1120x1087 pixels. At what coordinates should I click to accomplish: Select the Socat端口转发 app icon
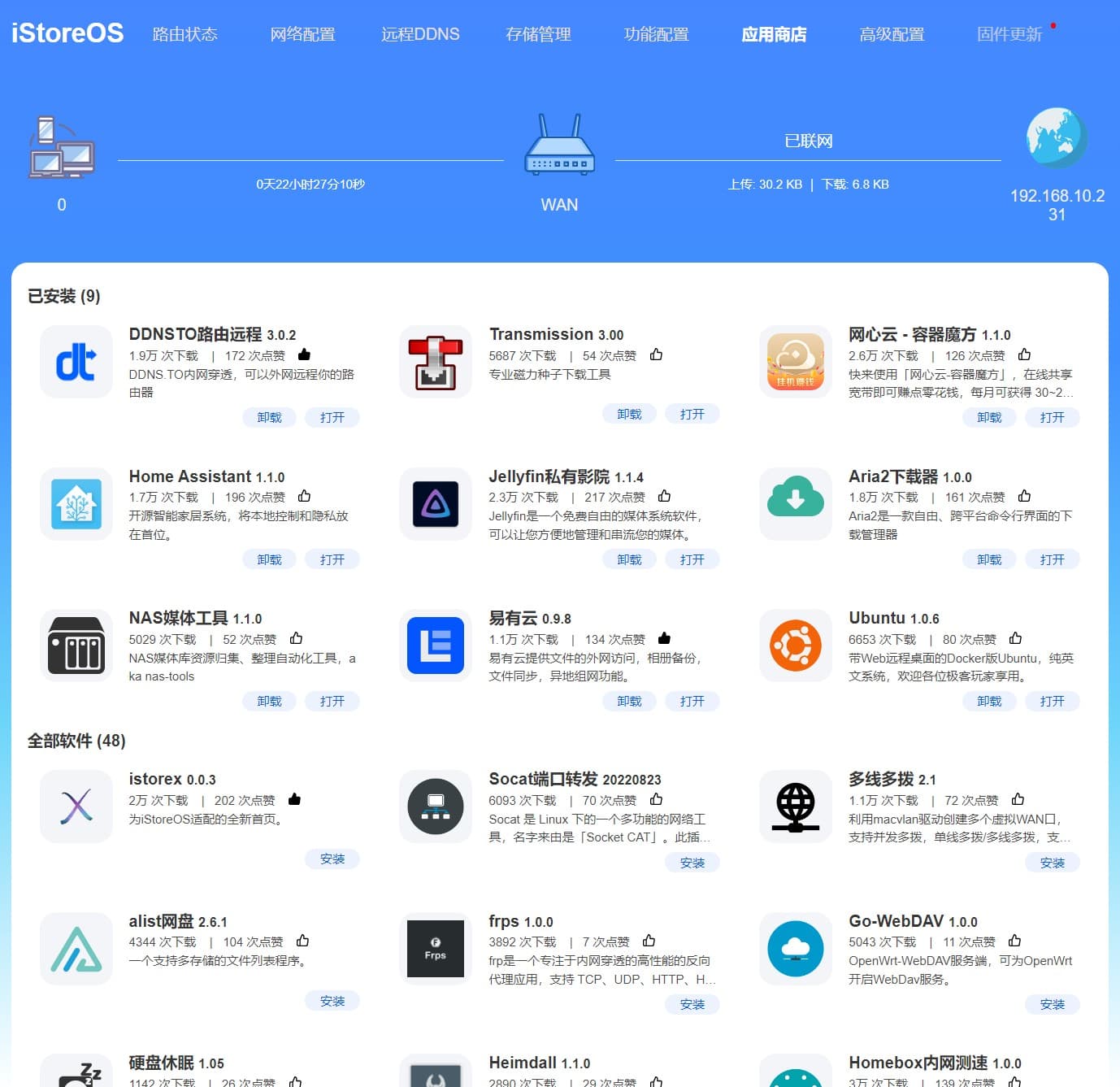(x=435, y=807)
